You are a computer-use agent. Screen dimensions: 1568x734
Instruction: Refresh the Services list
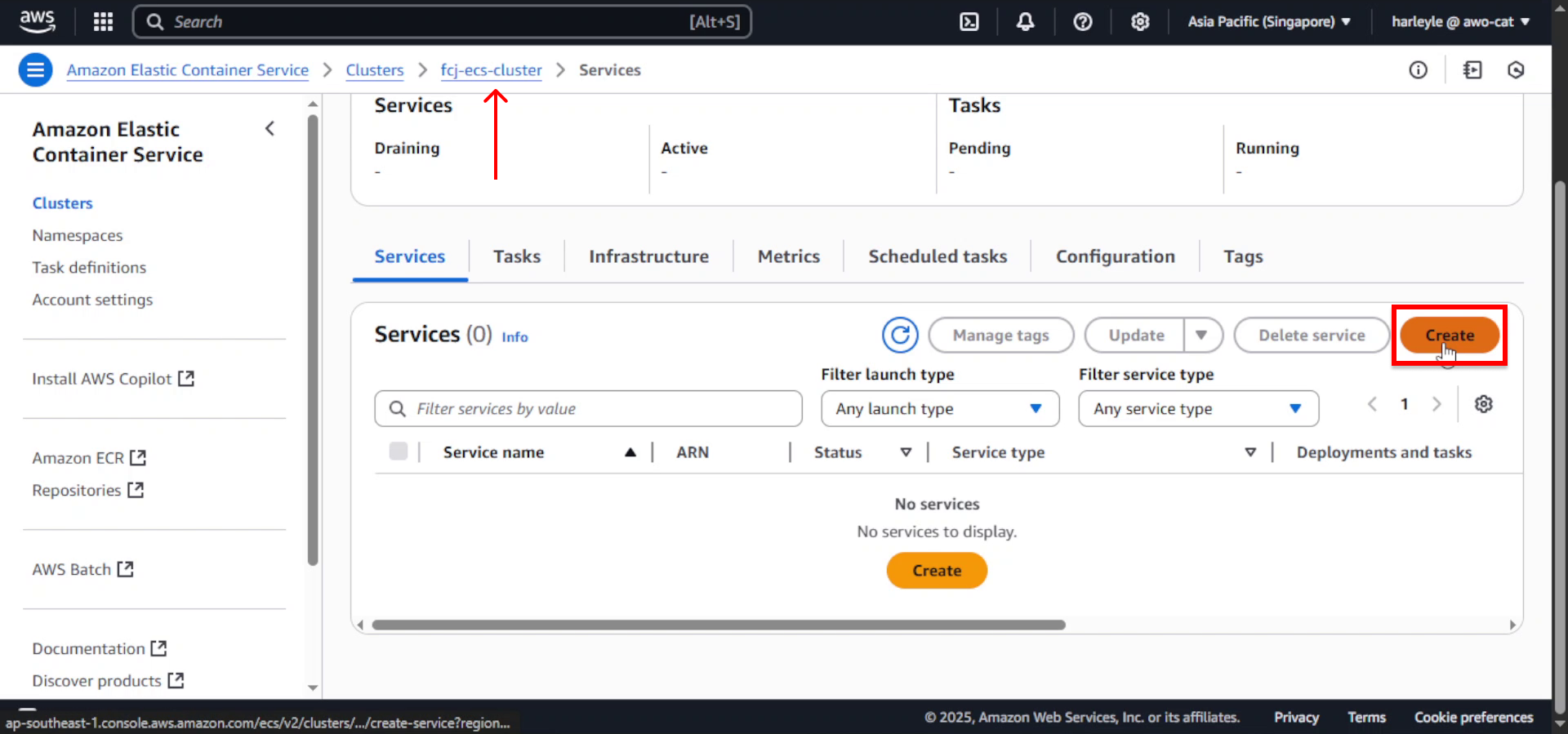900,335
